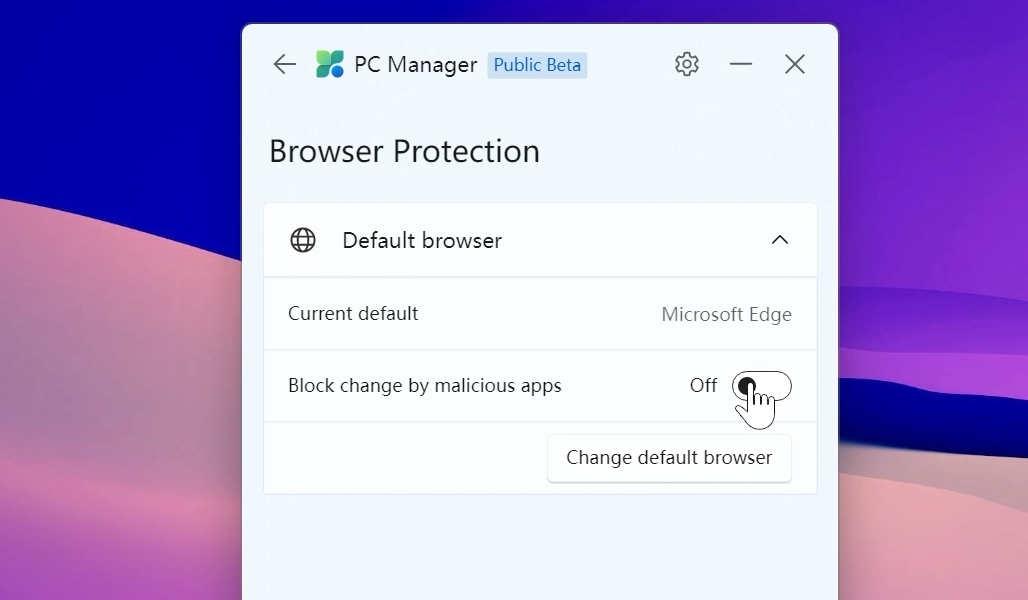
Task: Minimize the PC Manager window
Action: click(741, 63)
